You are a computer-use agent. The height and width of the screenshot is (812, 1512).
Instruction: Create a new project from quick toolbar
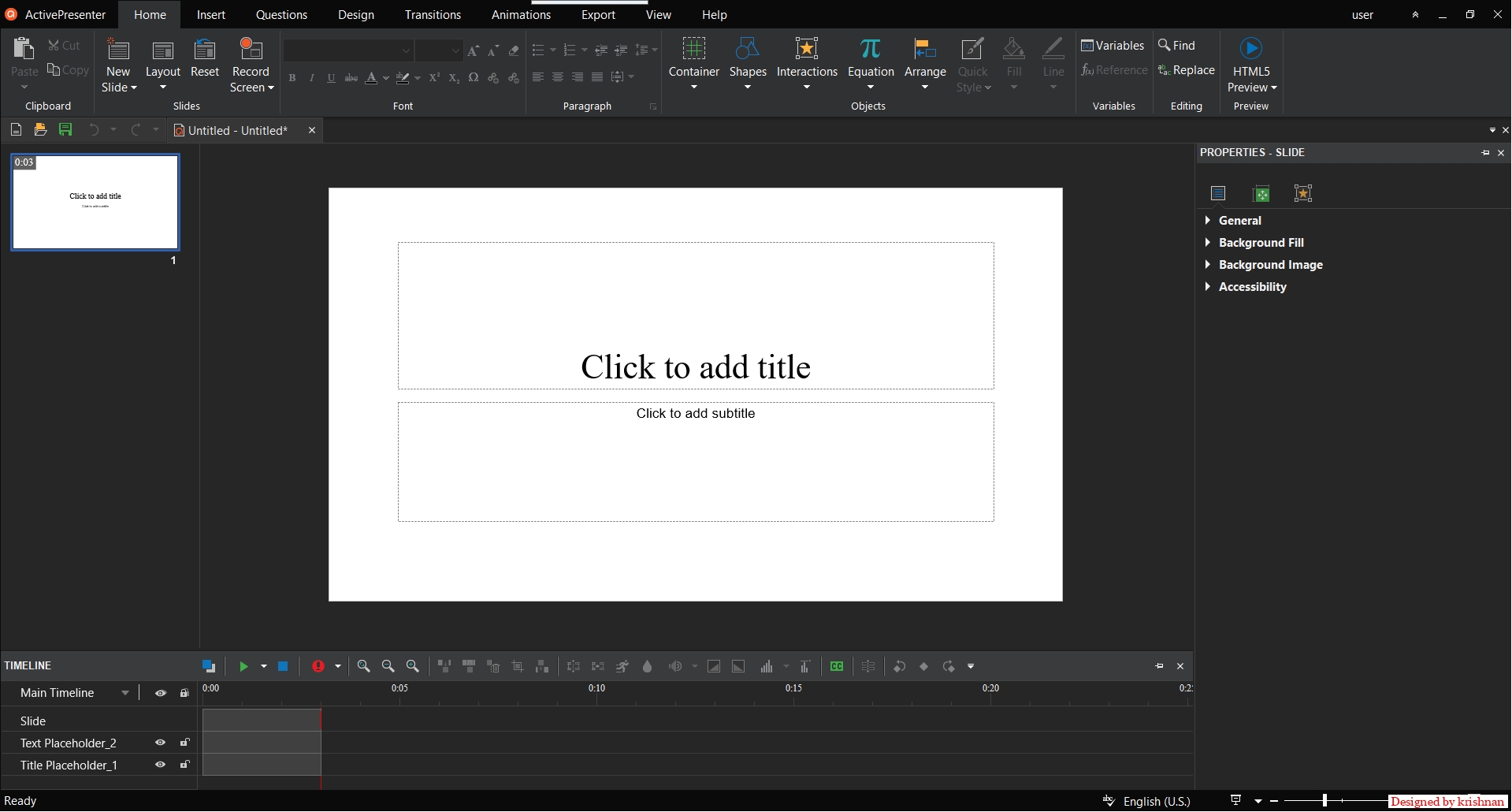pos(16,130)
